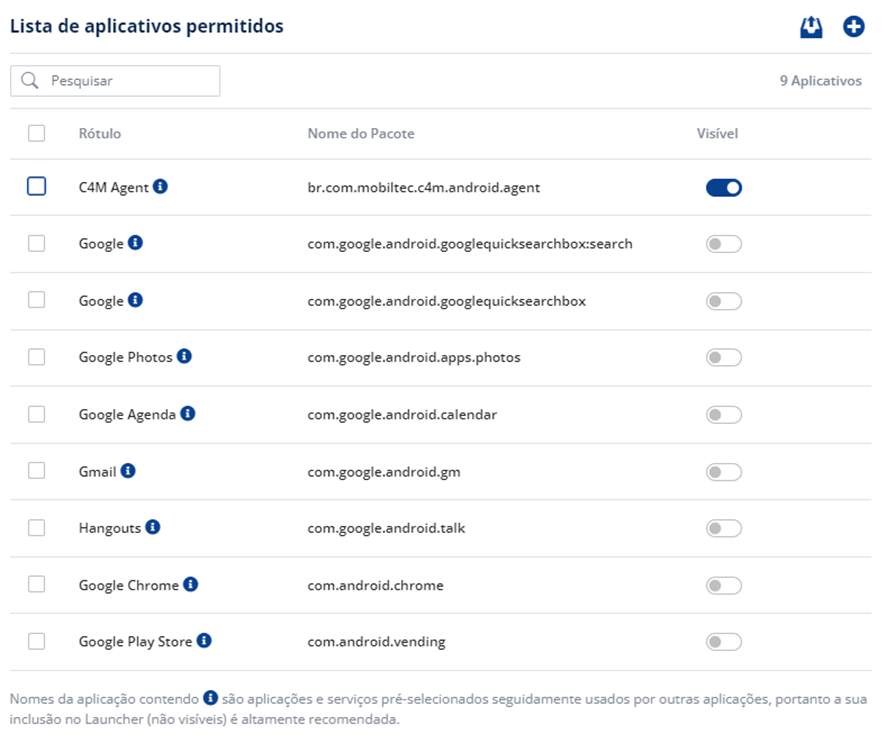Click the Rótulo column header

click(100, 134)
